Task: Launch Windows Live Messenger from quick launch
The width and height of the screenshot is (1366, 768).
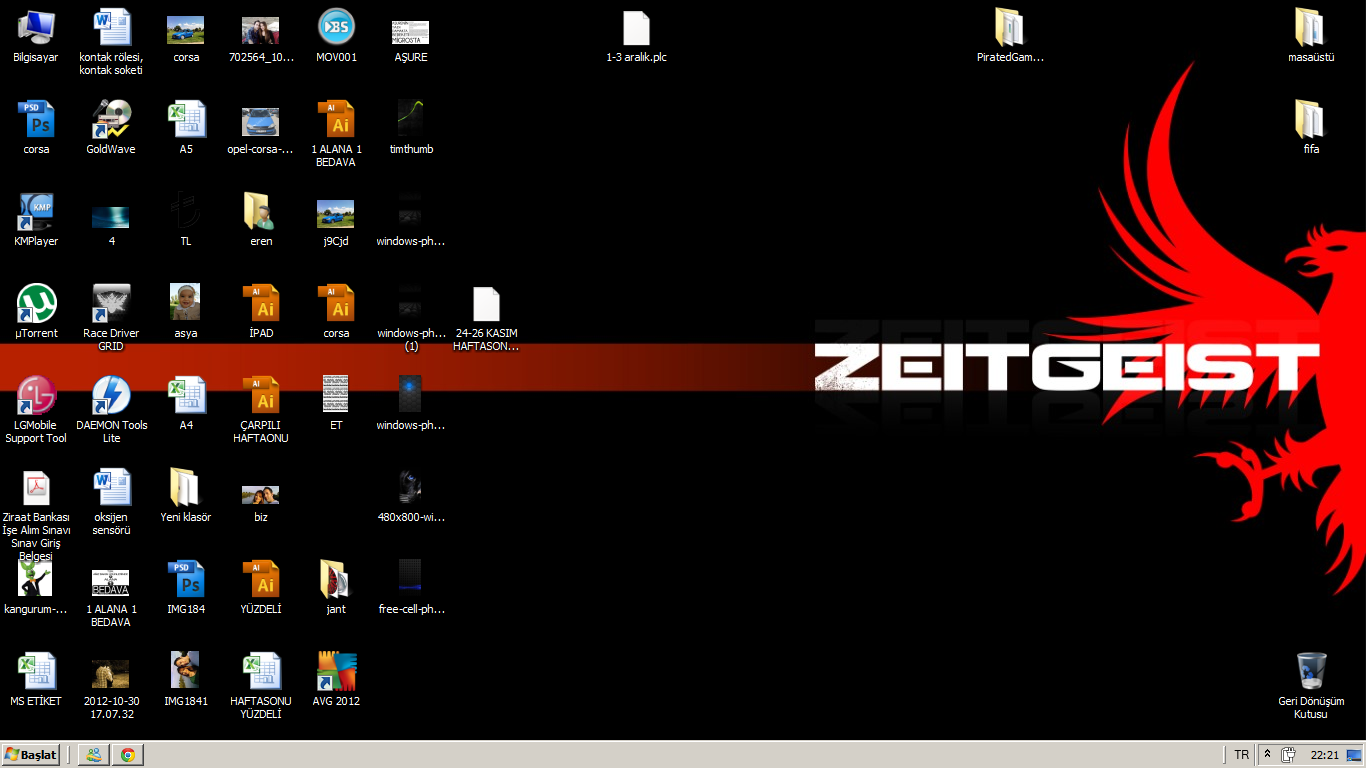Action: click(93, 755)
